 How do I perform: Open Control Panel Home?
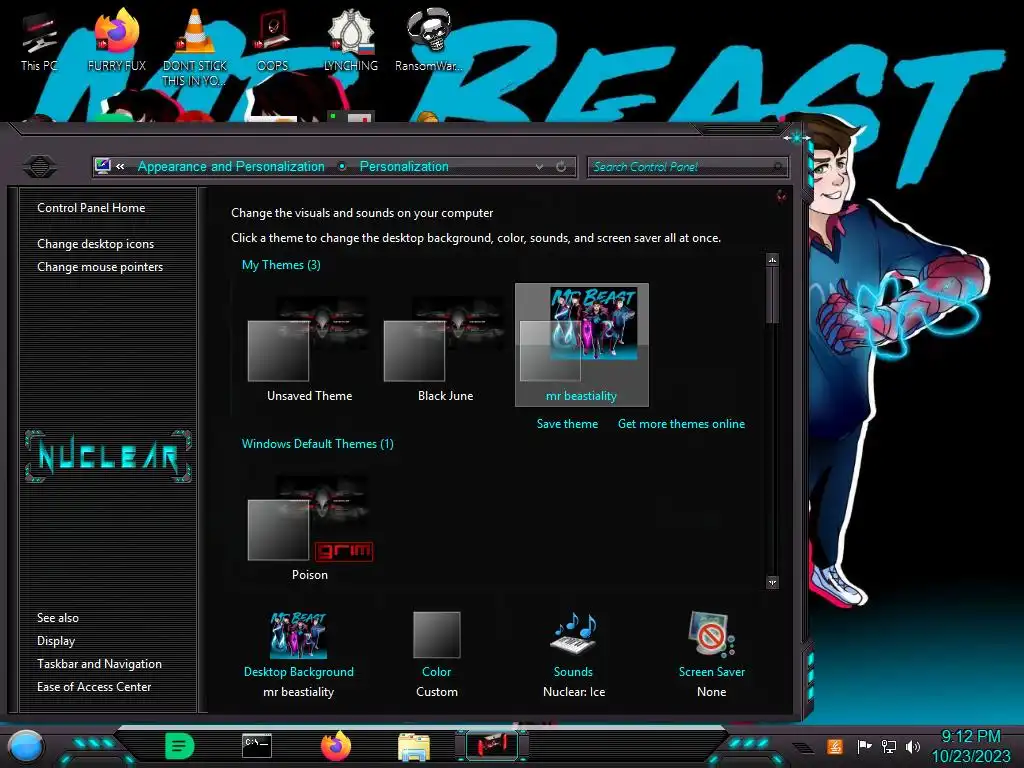pos(91,208)
